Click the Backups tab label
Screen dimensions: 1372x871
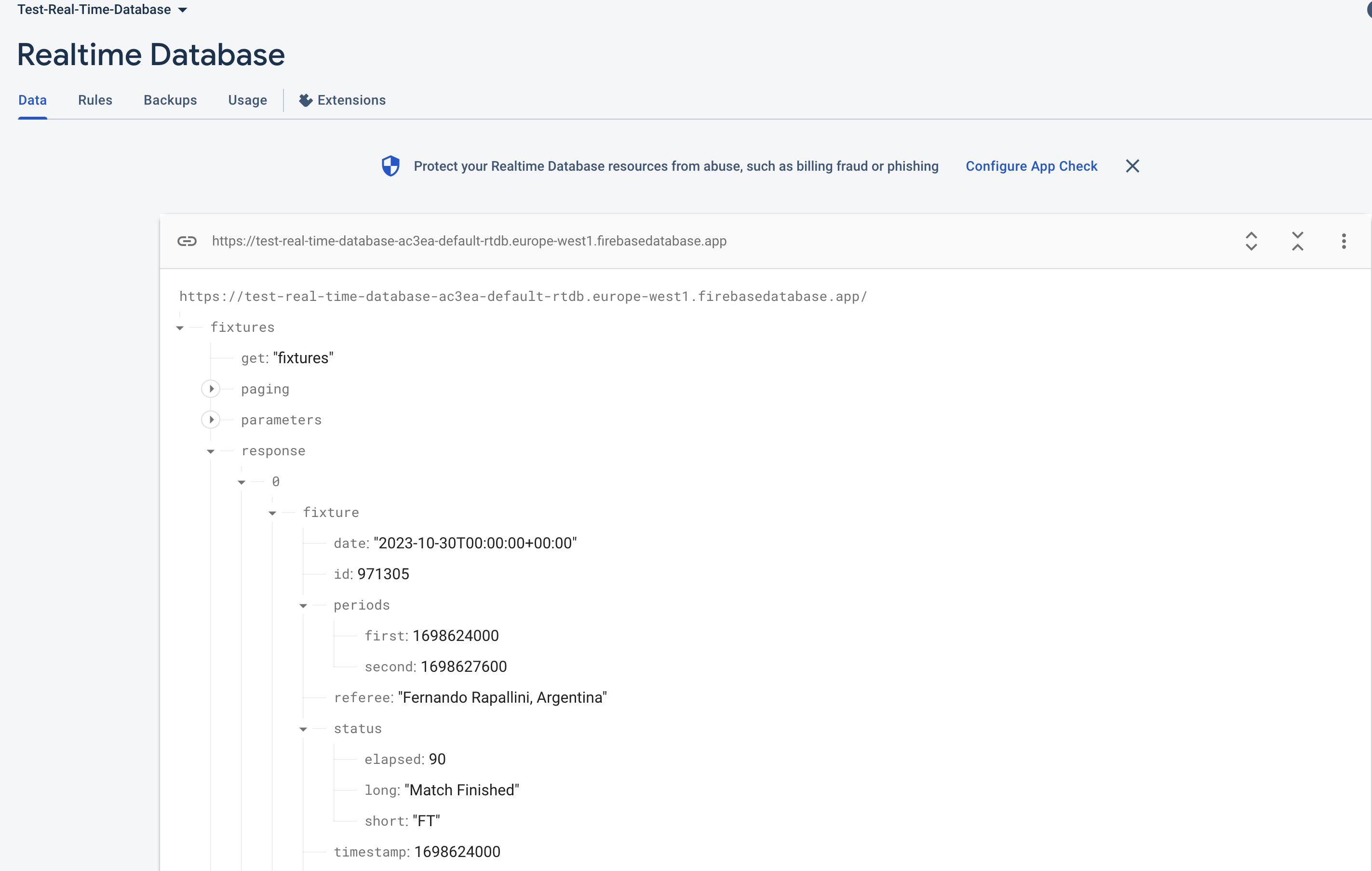[170, 99]
